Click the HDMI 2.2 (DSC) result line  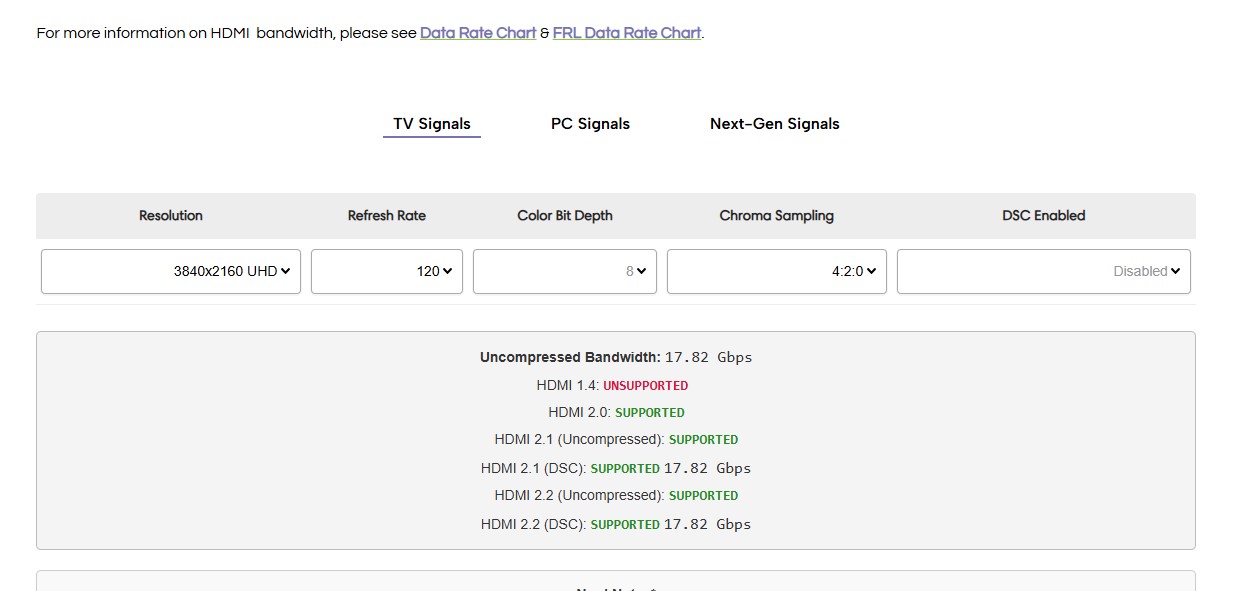point(615,524)
